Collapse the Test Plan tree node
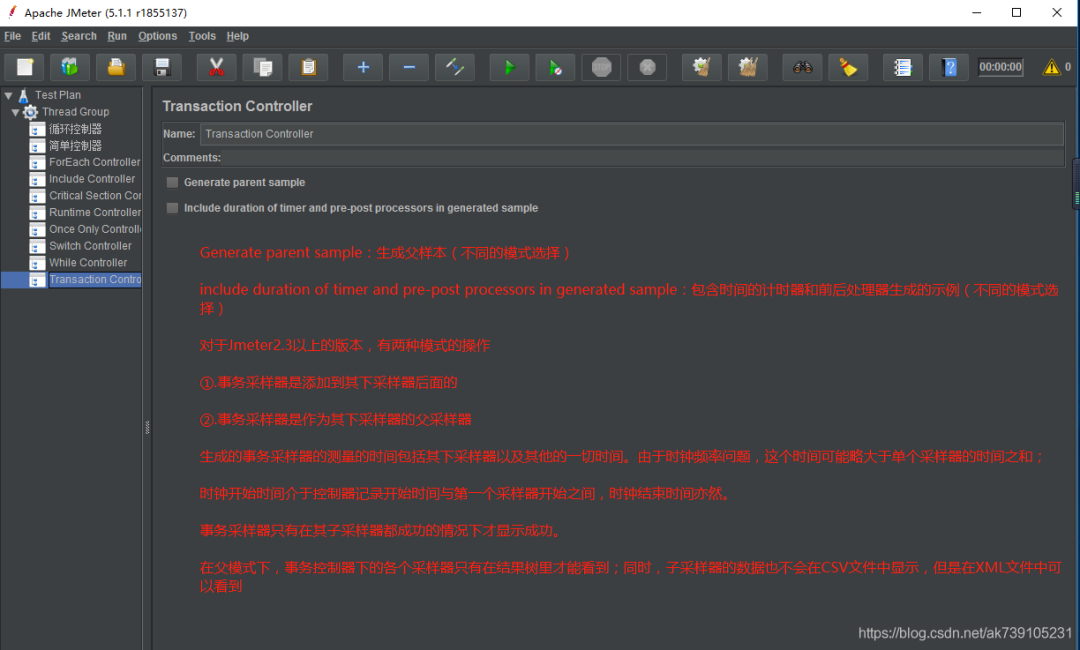The image size is (1080, 650). pyautogui.click(x=8, y=95)
